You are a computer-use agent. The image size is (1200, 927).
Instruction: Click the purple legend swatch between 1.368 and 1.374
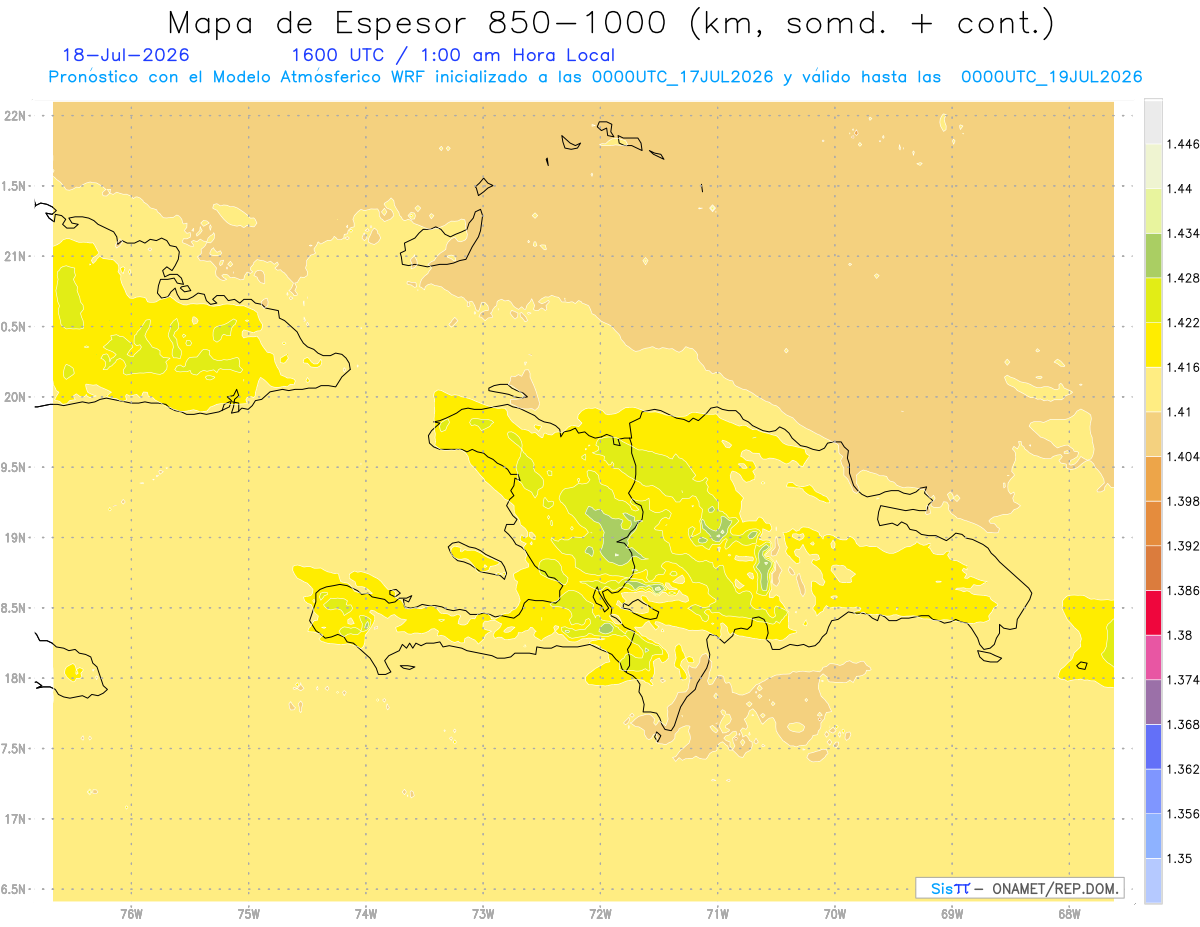point(1153,702)
